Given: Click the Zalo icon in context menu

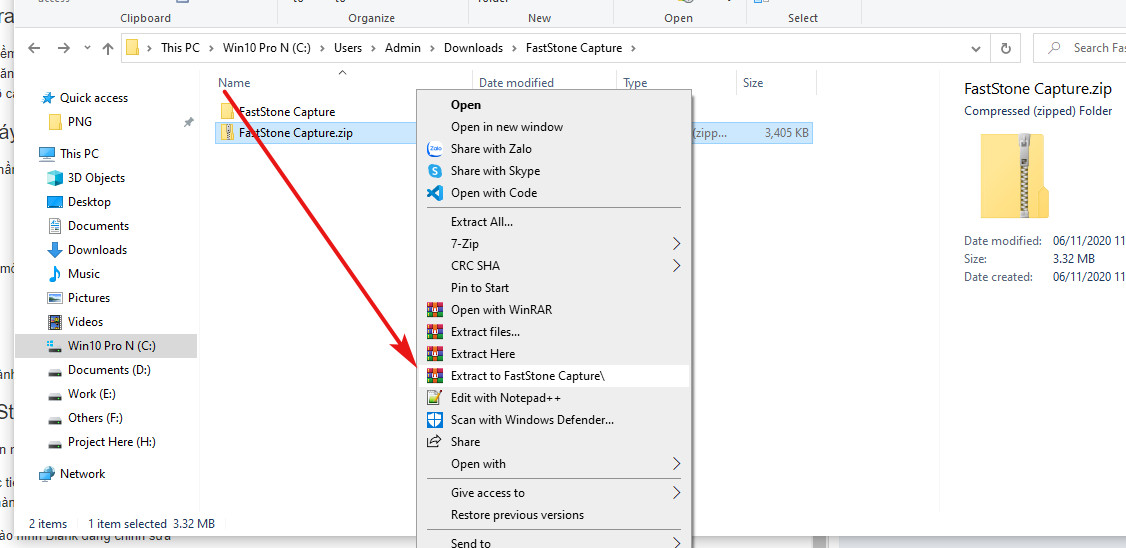Looking at the screenshot, I should tap(435, 149).
